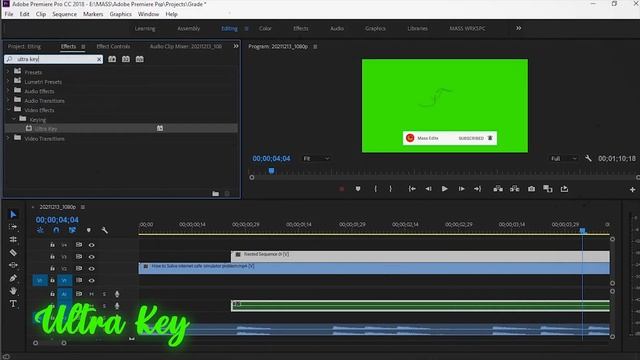Hide track V1 output with eye
The image size is (640, 360).
pyautogui.click(x=91, y=280)
